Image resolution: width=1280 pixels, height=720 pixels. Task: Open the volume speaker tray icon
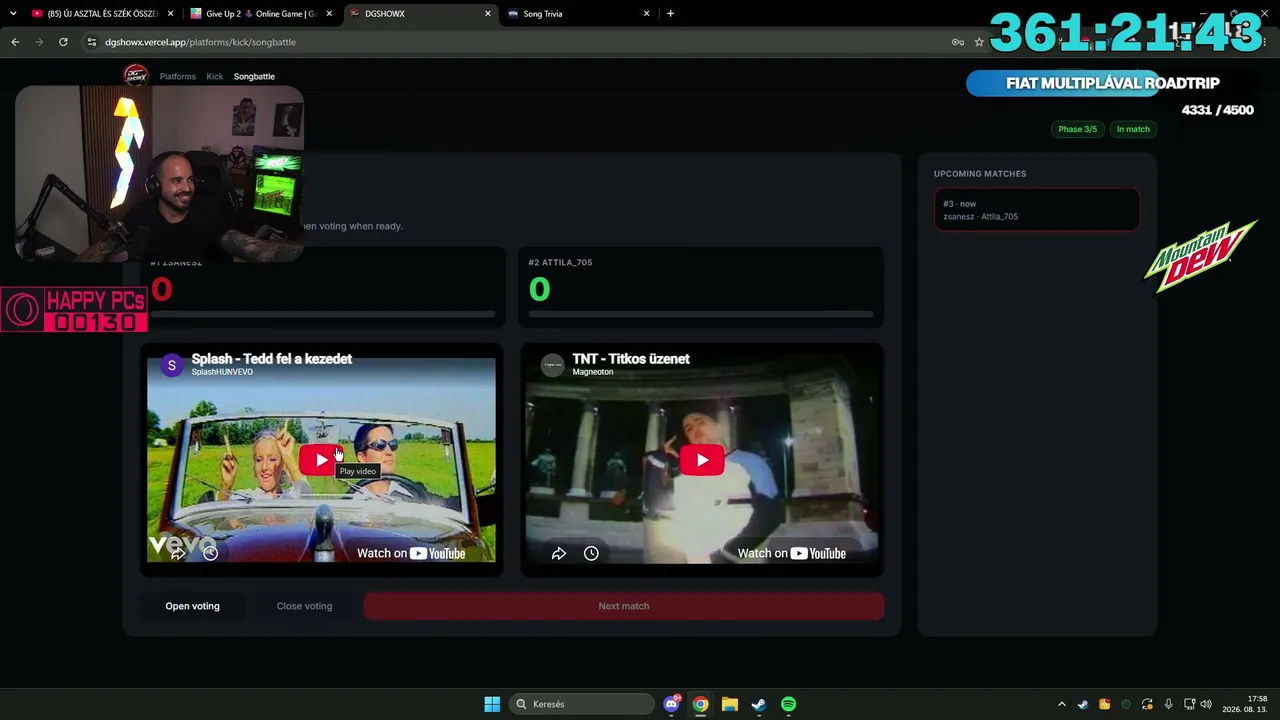click(1206, 704)
